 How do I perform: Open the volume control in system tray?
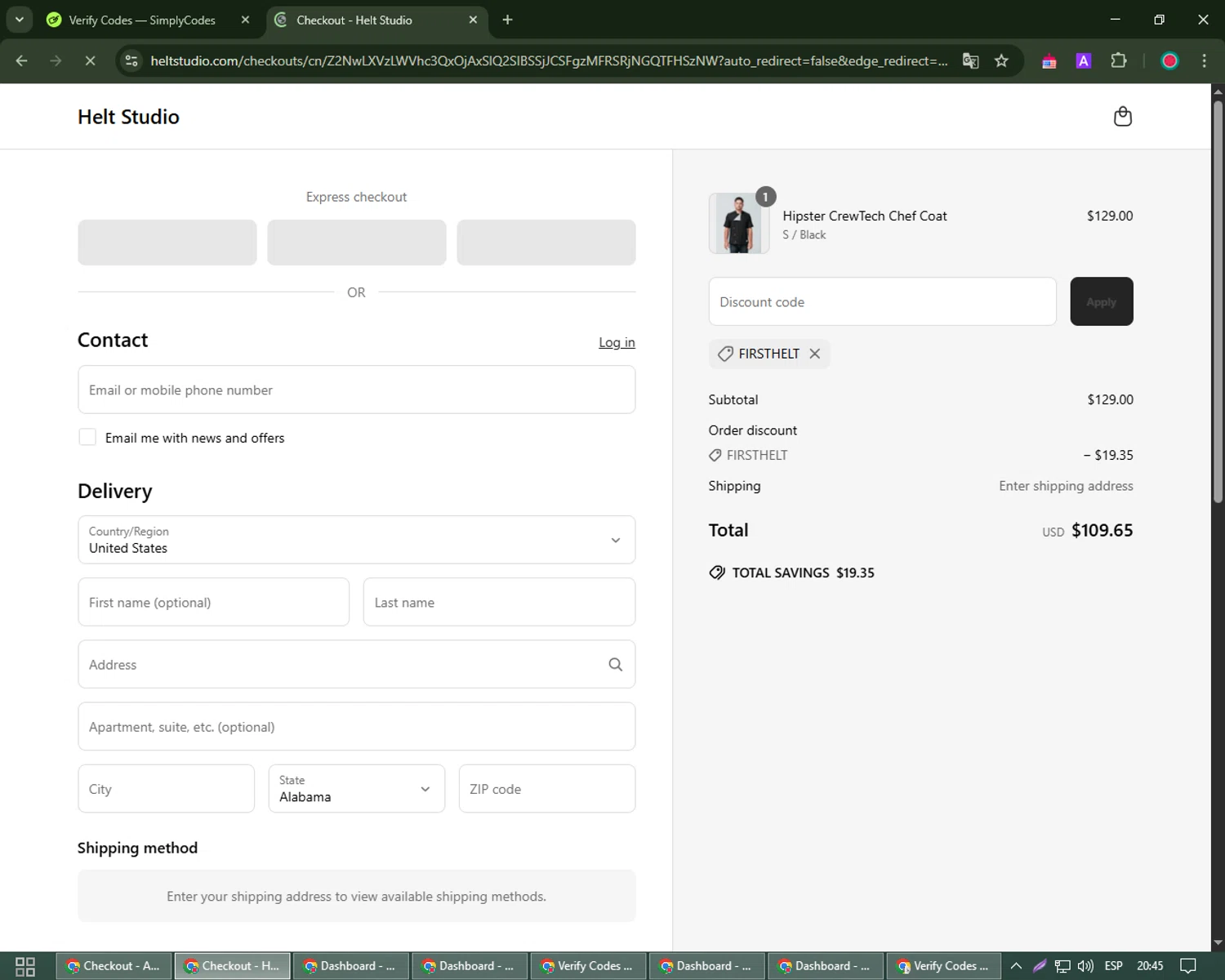click(1085, 966)
